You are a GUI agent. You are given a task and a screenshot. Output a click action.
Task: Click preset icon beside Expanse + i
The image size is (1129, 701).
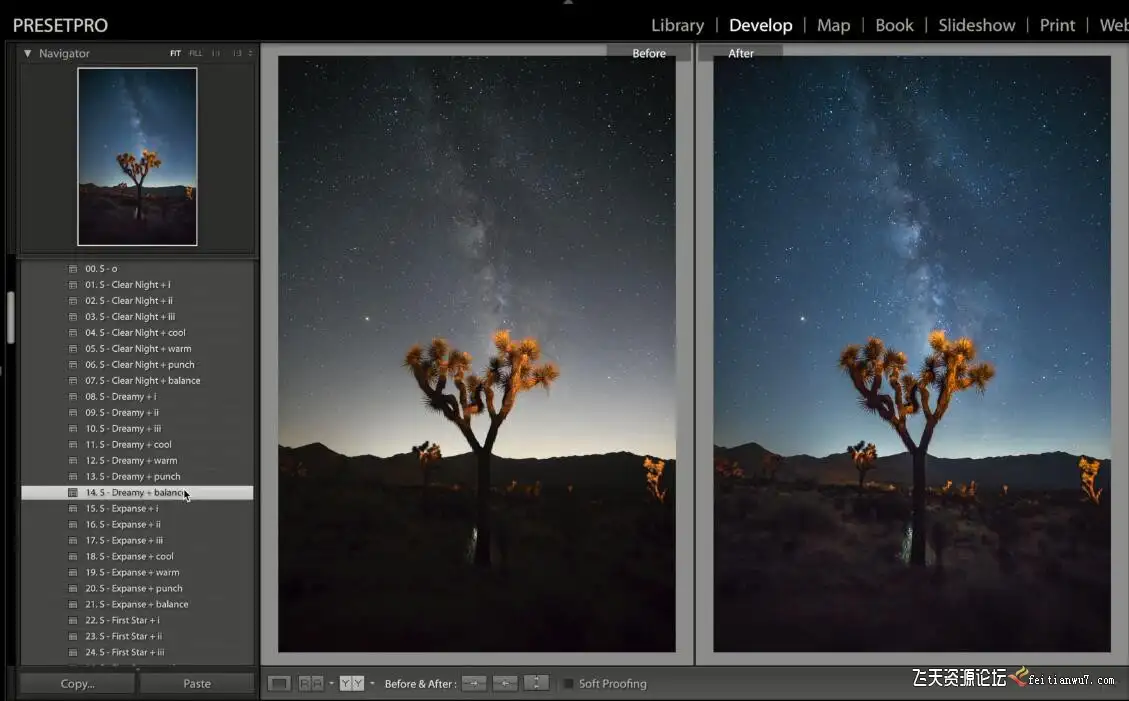73,509
